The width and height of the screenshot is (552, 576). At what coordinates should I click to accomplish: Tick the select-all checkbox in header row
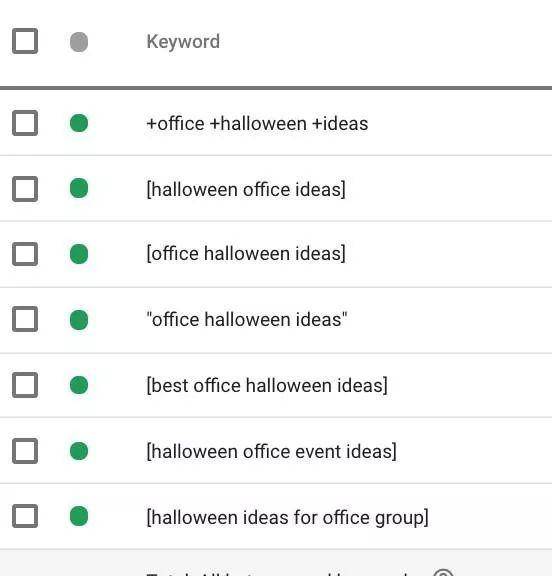click(x=25, y=41)
